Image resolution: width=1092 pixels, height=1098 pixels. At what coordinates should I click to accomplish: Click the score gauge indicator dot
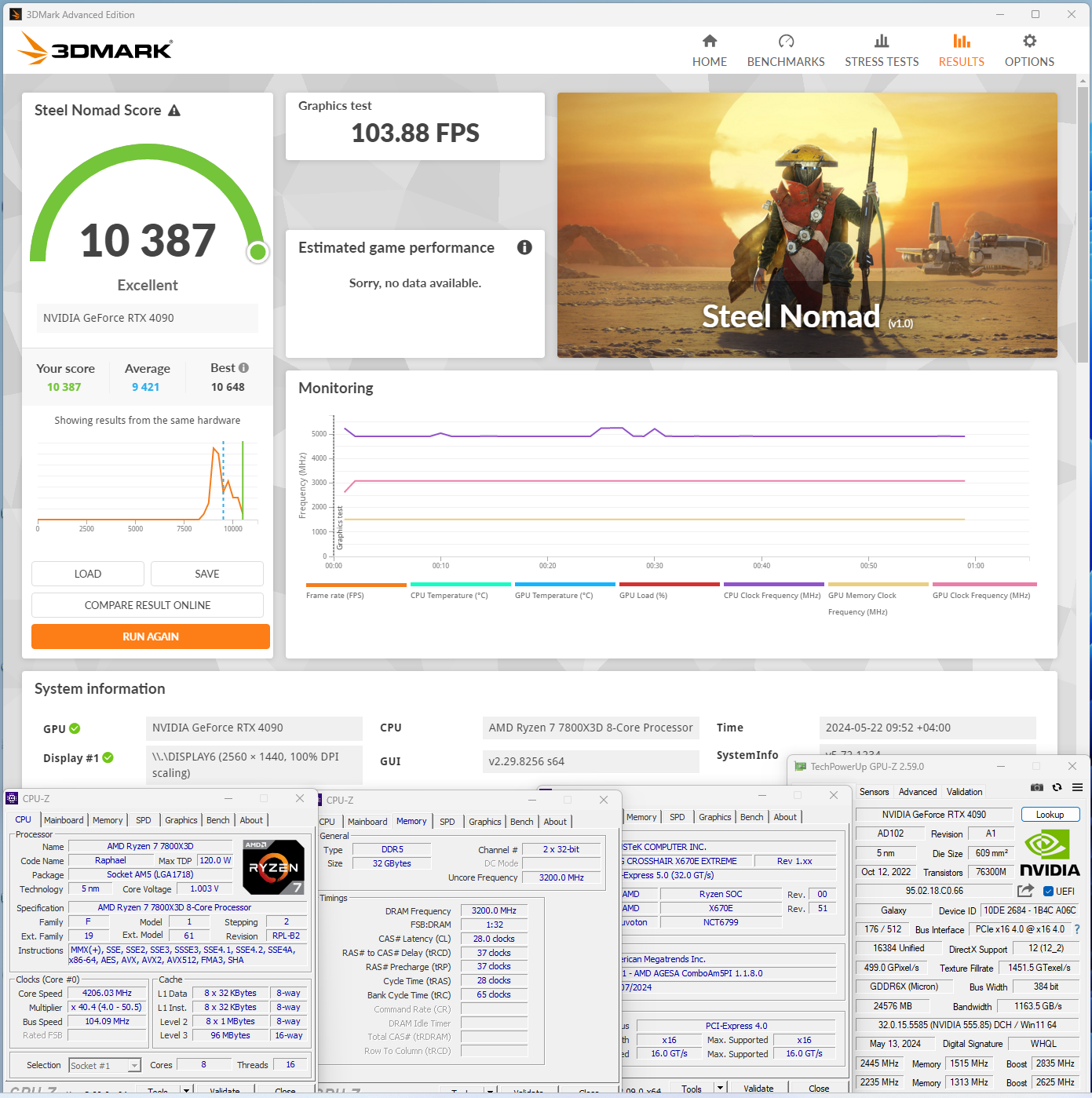coord(257,252)
